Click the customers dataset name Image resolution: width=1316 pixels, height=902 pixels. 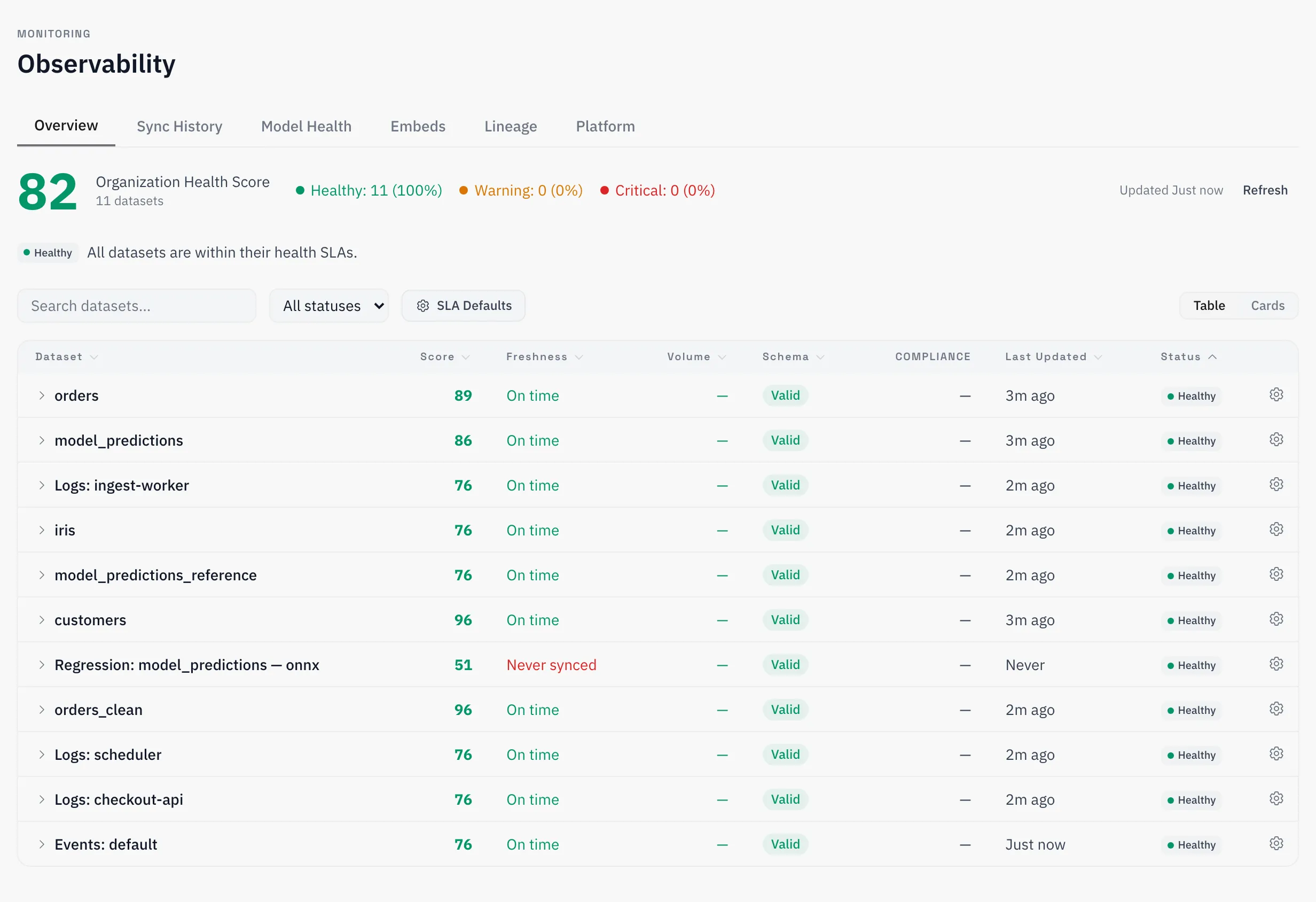point(90,620)
